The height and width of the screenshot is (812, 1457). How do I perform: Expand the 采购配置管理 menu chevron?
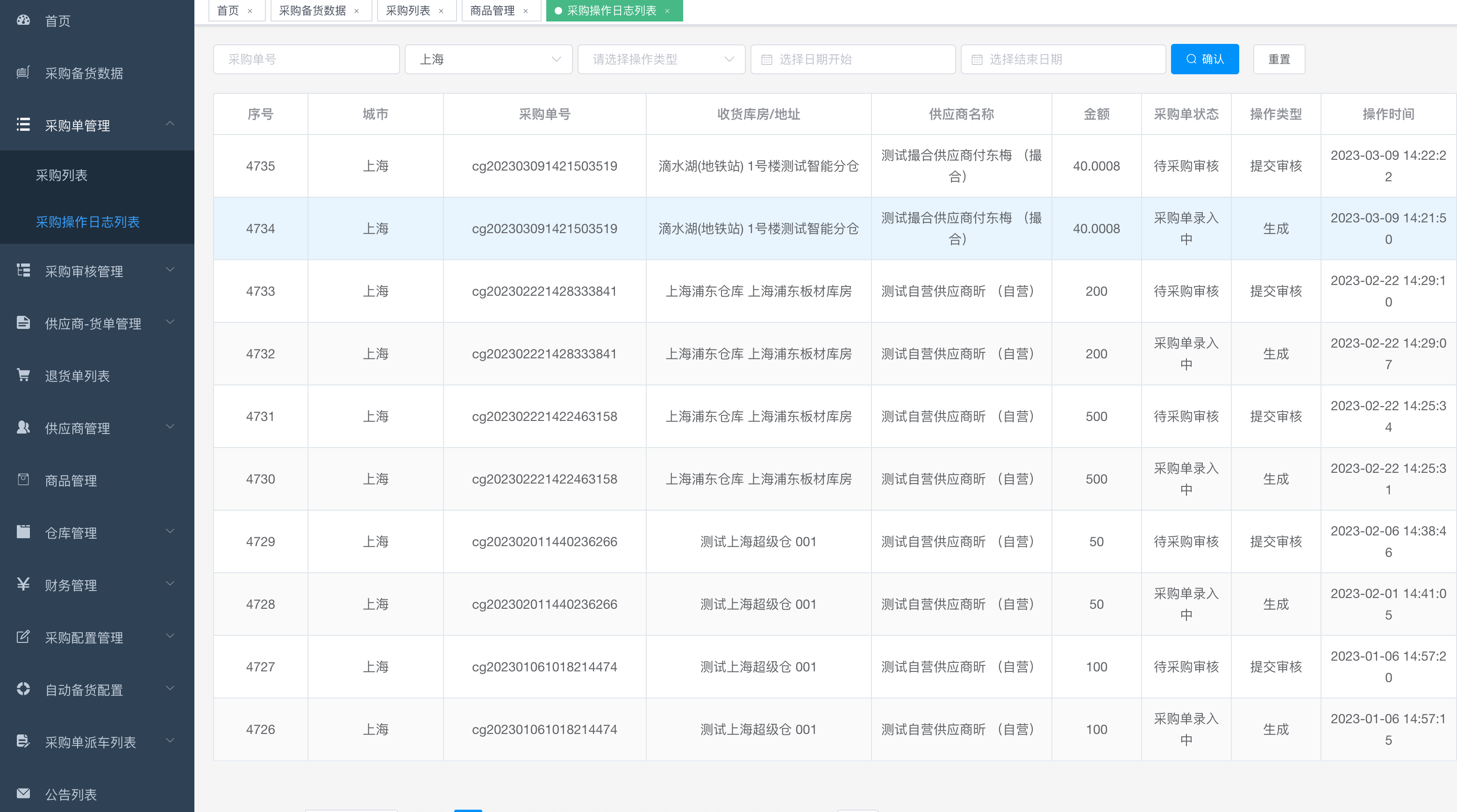(170, 636)
